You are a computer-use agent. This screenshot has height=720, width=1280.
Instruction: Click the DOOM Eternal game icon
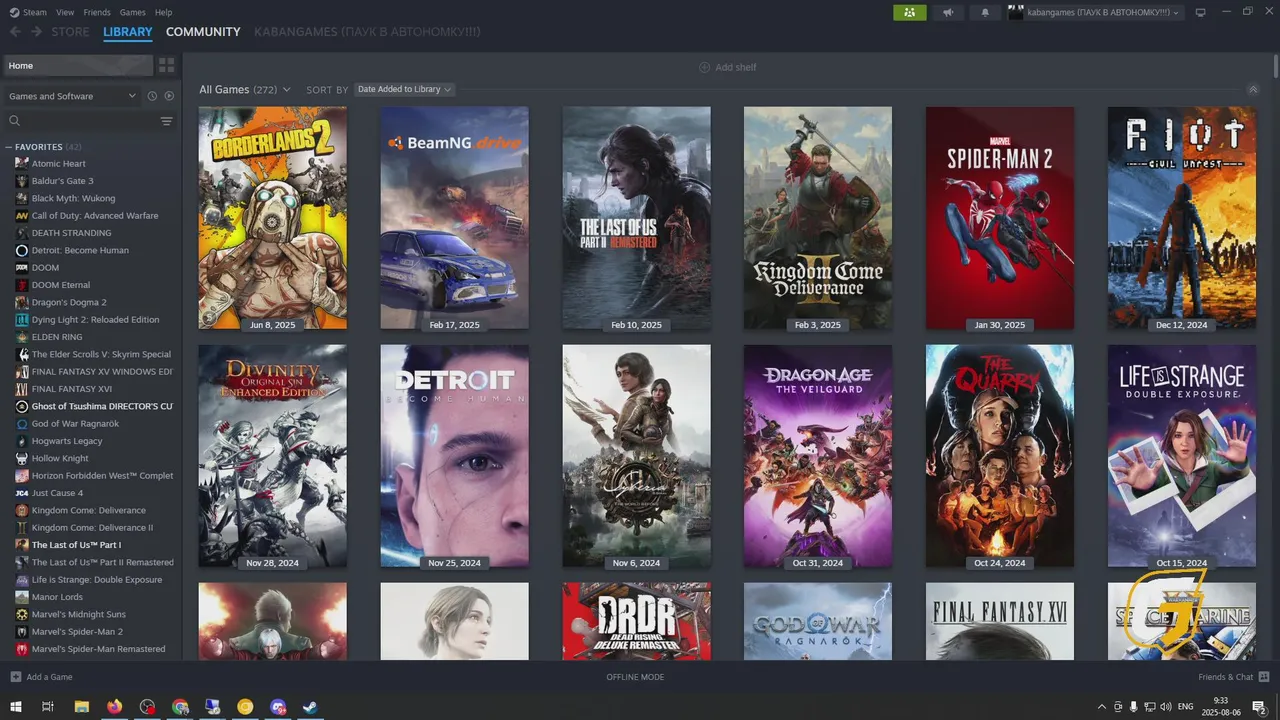pyautogui.click(x=21, y=285)
